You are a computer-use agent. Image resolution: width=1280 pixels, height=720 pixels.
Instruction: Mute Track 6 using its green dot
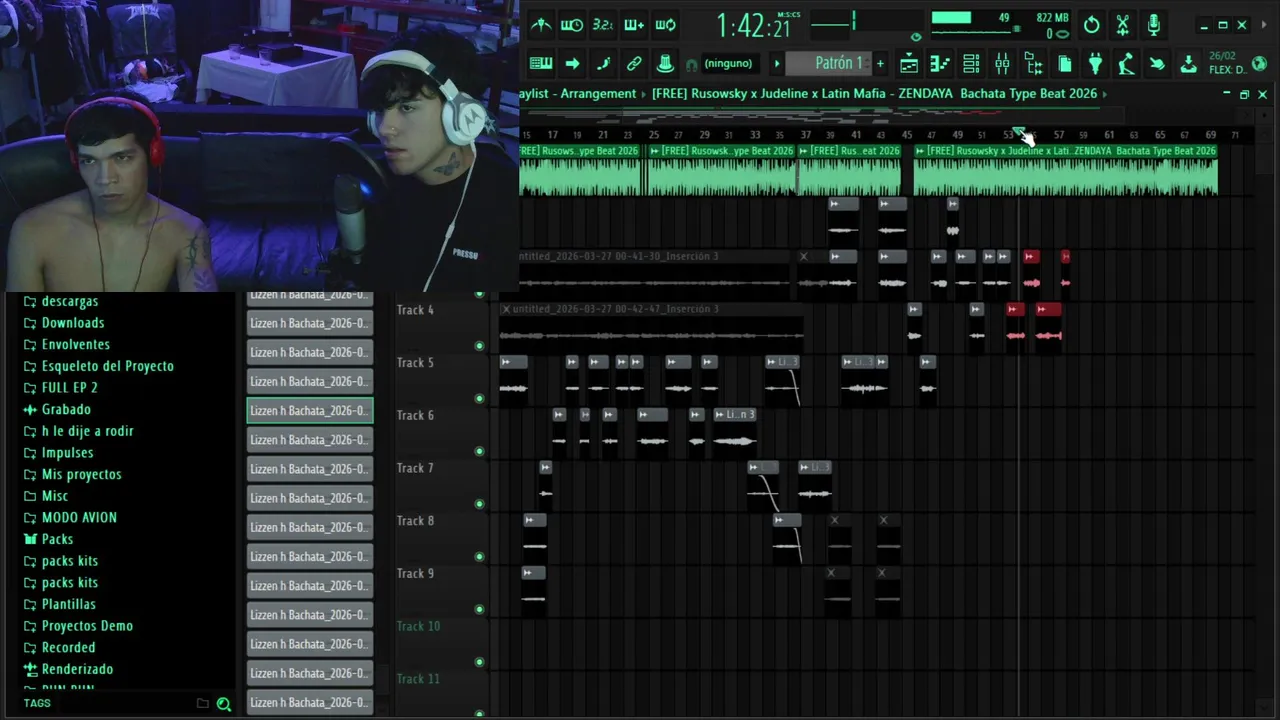point(479,451)
